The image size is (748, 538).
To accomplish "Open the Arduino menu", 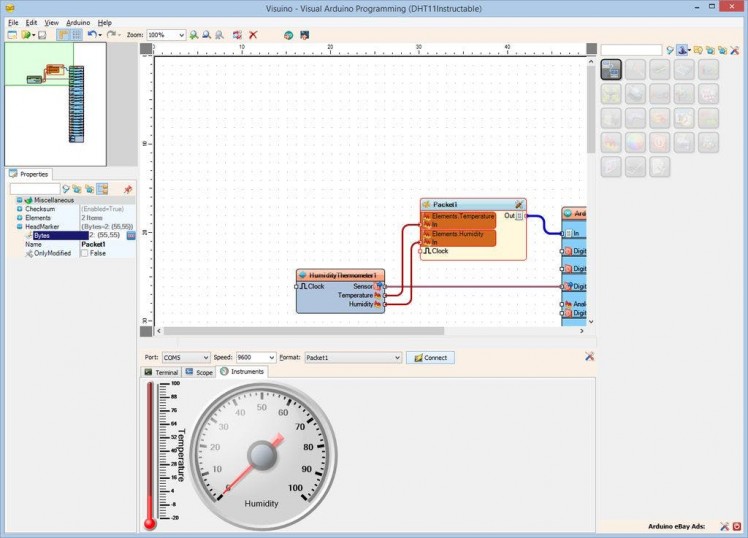I will tap(78, 22).
